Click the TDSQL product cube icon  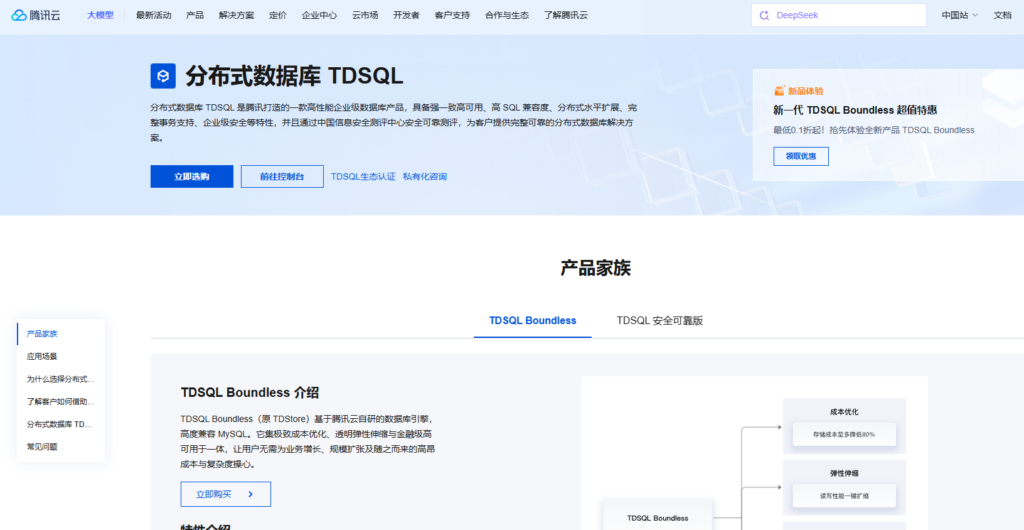pyautogui.click(x=163, y=76)
